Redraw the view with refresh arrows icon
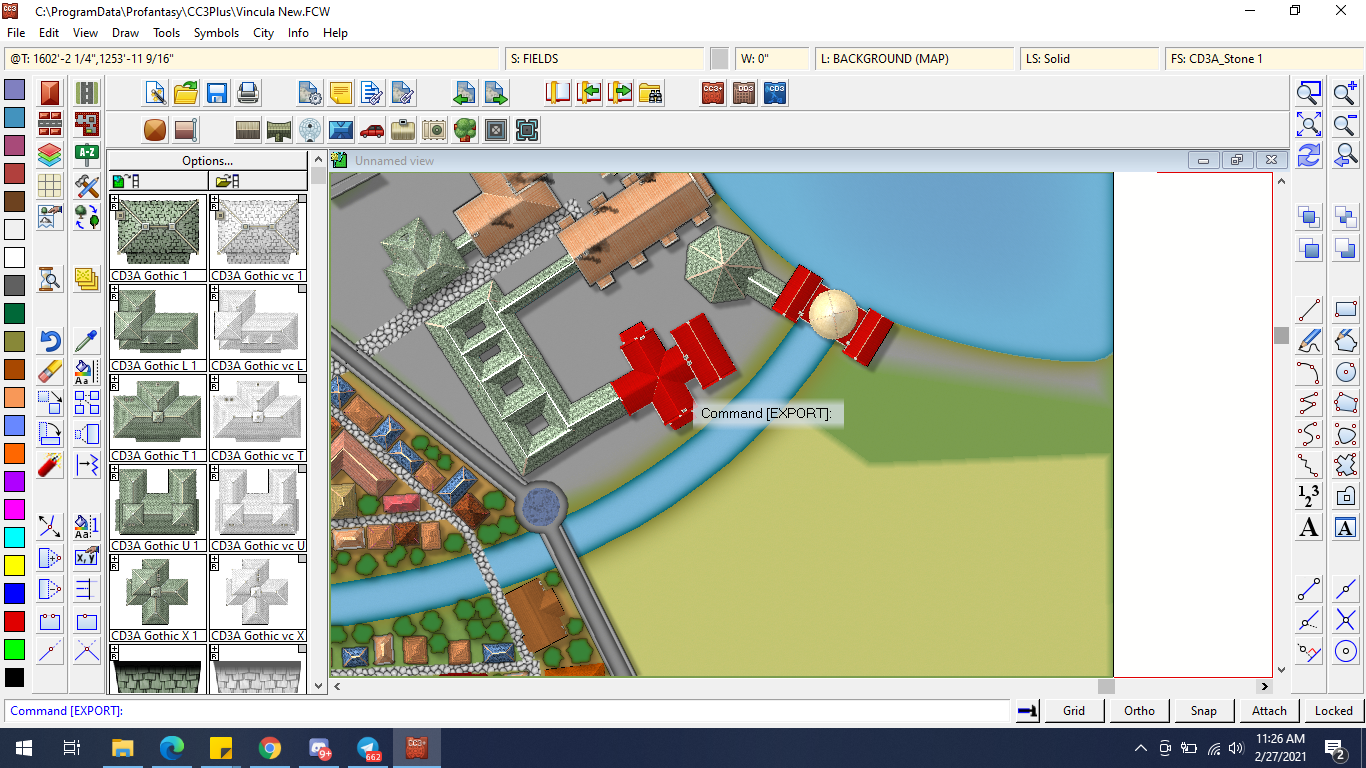The width and height of the screenshot is (1366, 768). point(1309,156)
